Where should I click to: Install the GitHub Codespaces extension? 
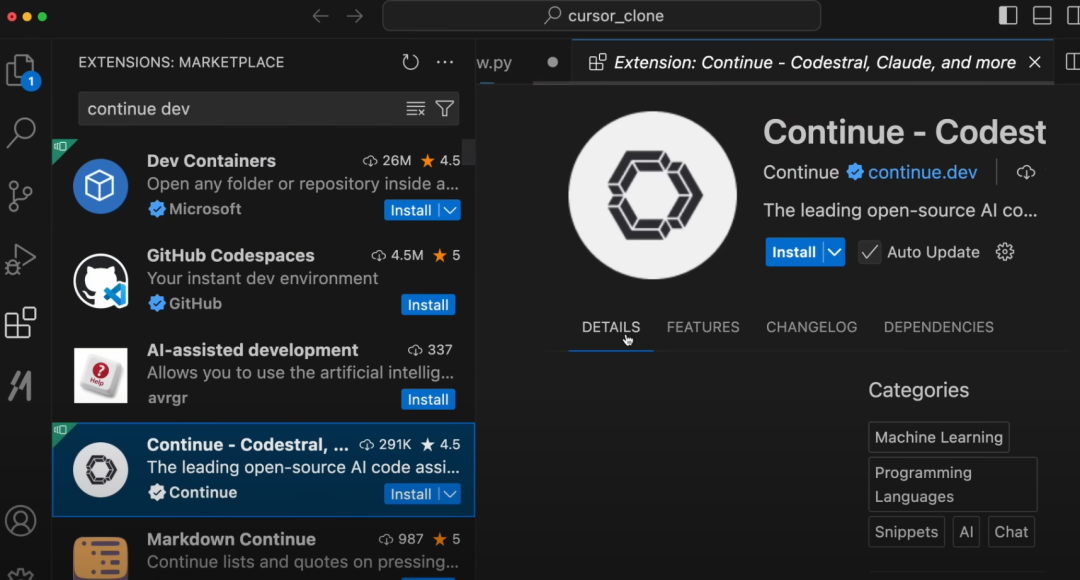[428, 305]
